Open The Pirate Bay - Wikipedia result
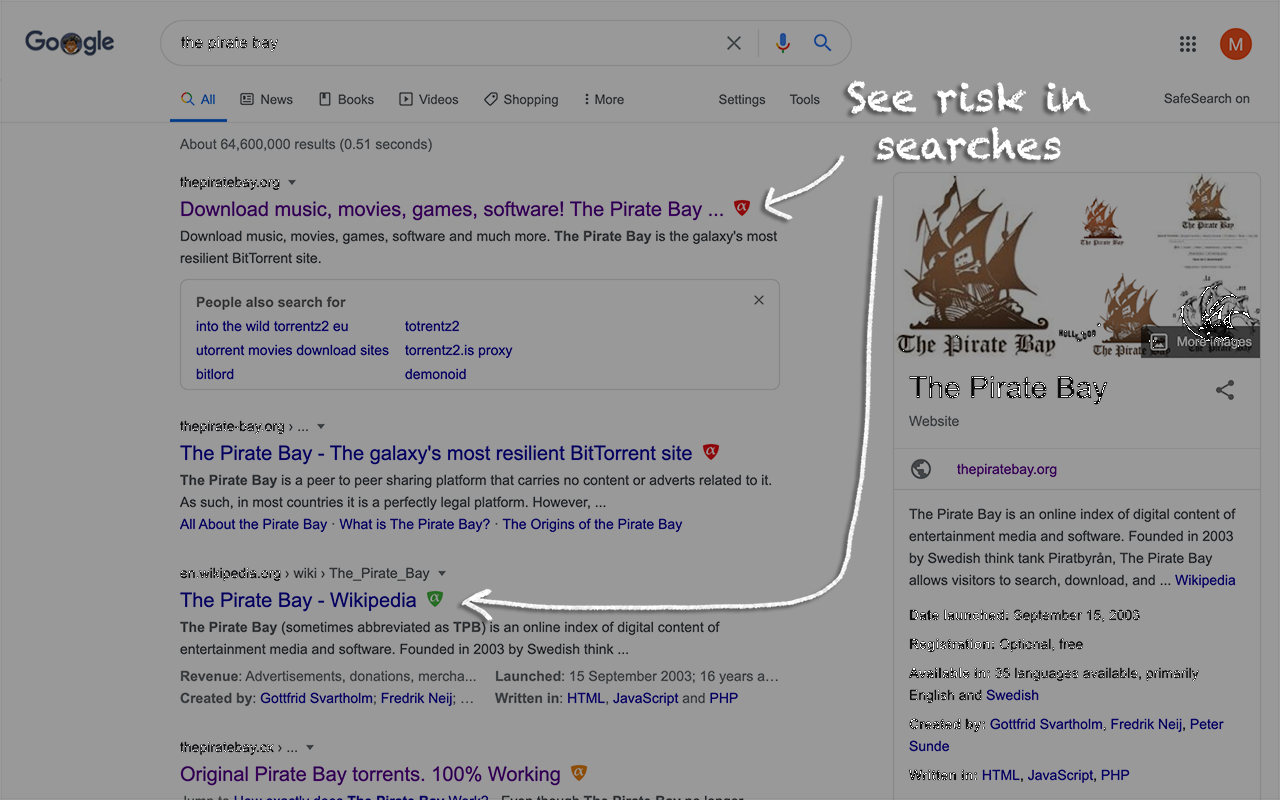1280x800 pixels. tap(298, 600)
